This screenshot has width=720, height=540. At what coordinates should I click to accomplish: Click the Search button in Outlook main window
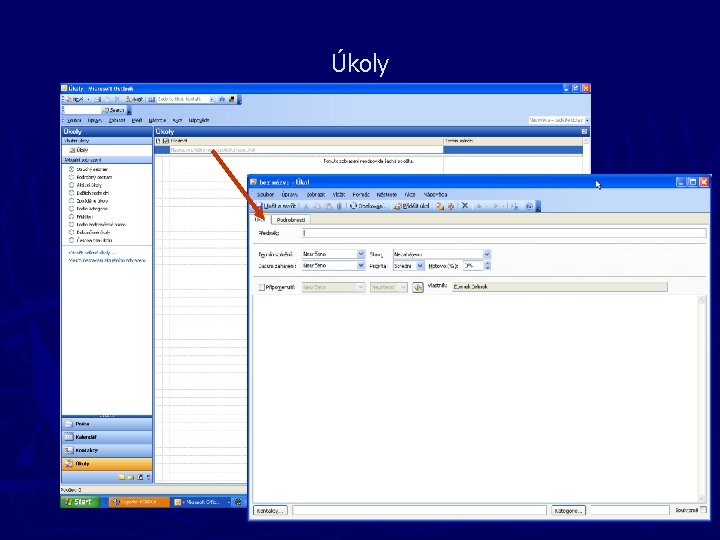(113, 110)
